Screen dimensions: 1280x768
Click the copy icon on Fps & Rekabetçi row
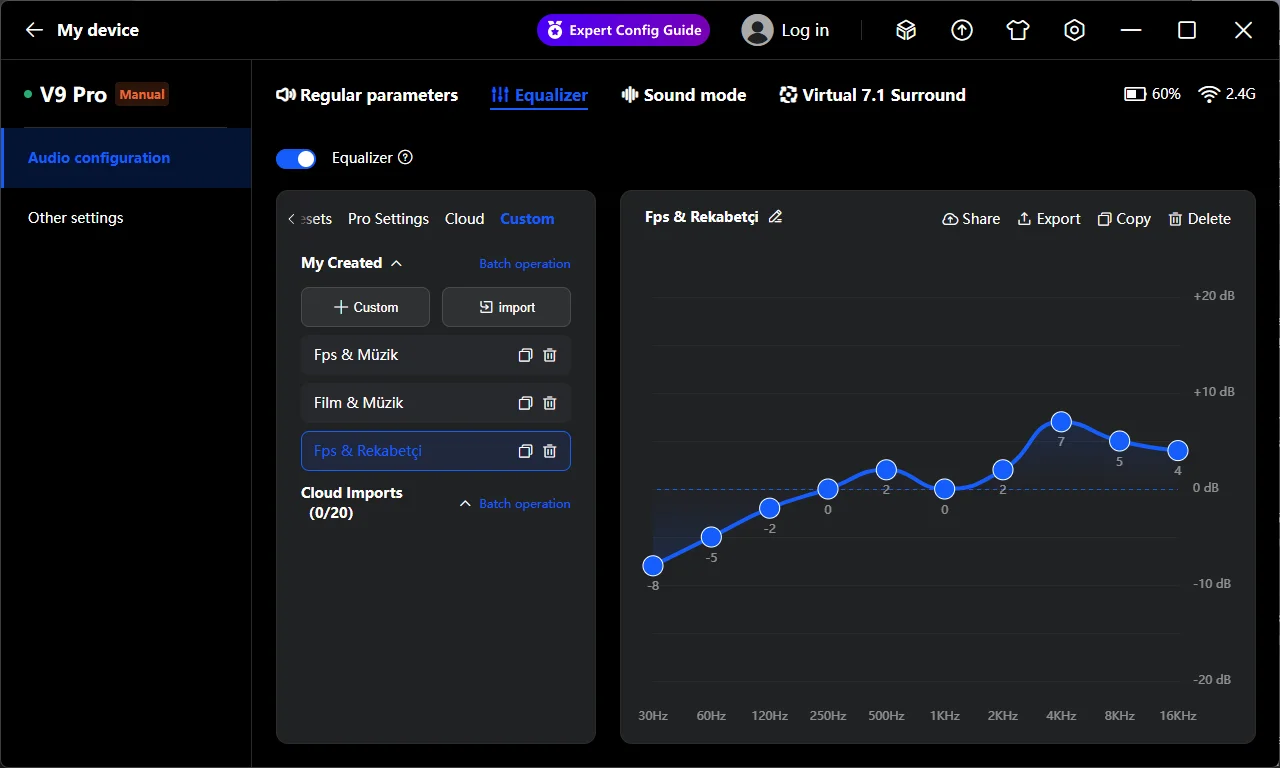(x=525, y=451)
